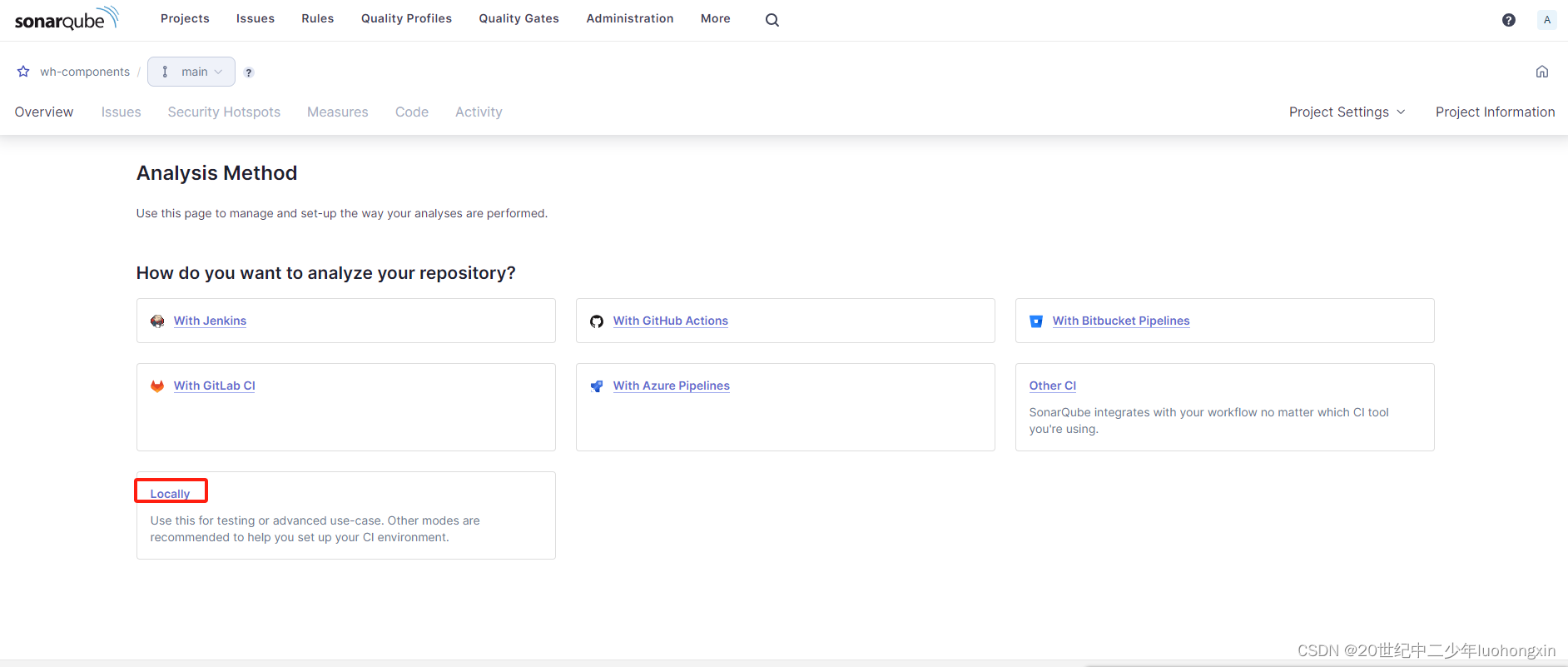Click the GitHub icon
Viewport: 1568px width, 667px height.
pos(597,321)
